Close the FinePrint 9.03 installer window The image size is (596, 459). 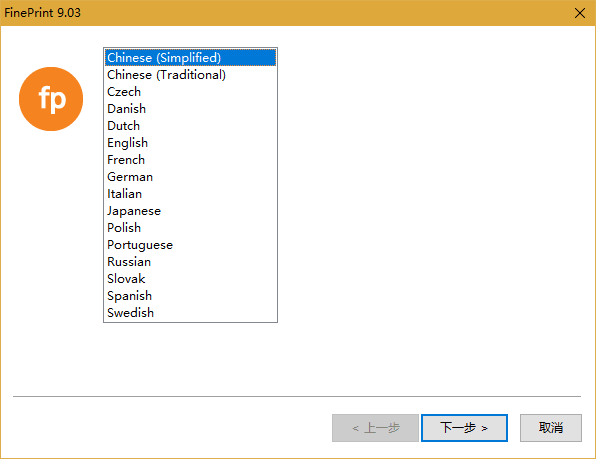pyautogui.click(x=580, y=13)
